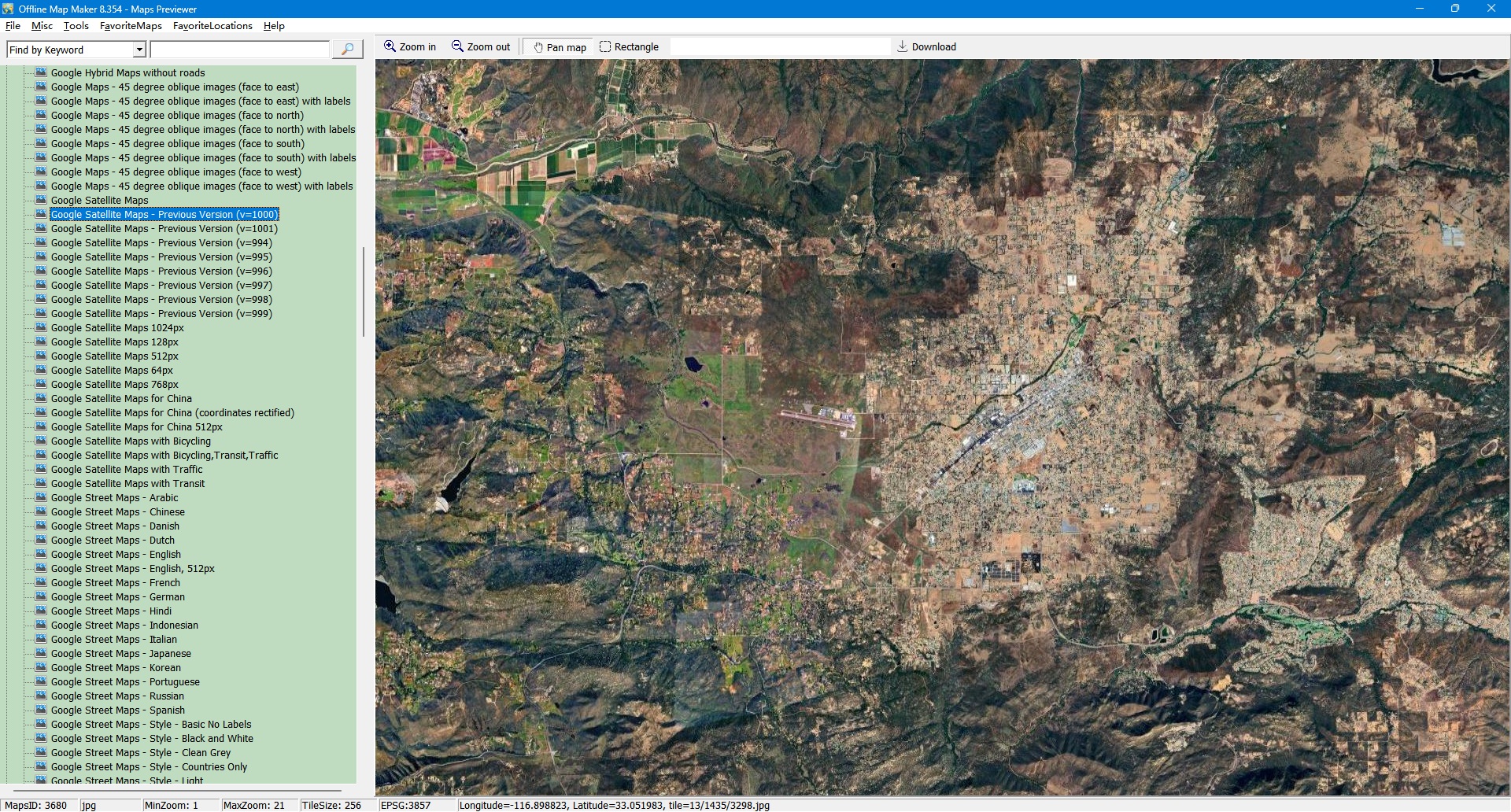Viewport: 1511px width, 812px height.
Task: Click the magnifier search button
Action: point(347,50)
